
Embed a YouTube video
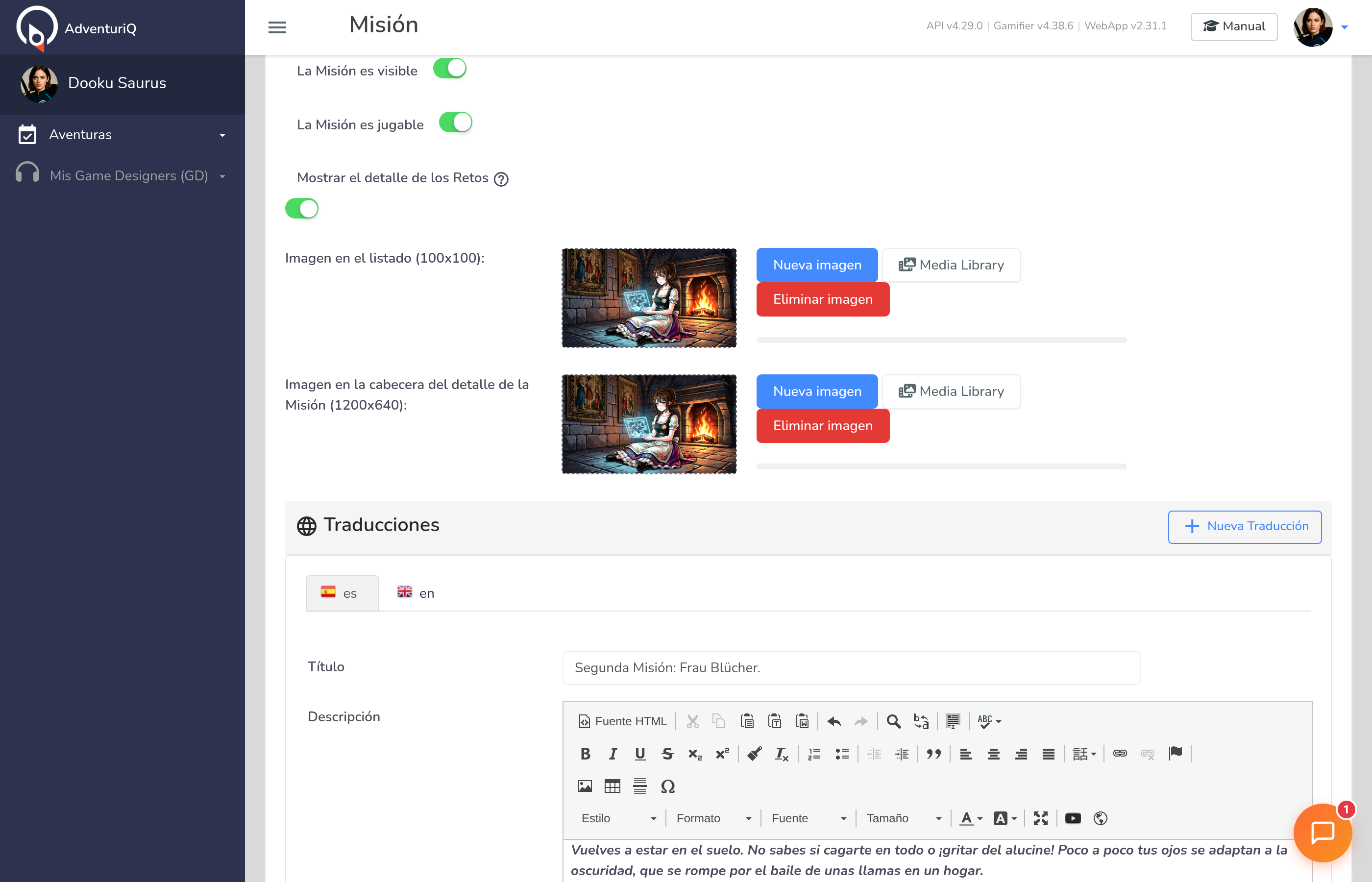[x=1073, y=818]
